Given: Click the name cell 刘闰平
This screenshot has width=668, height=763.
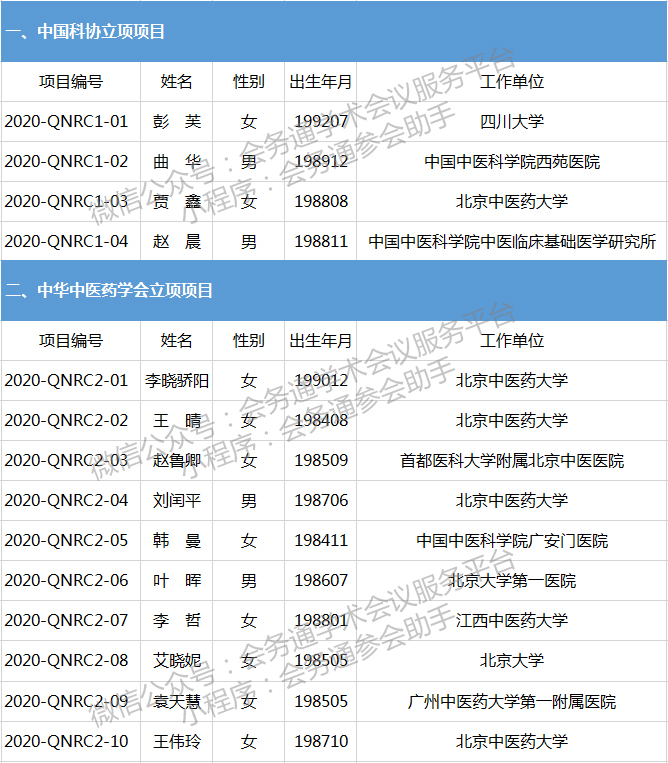Looking at the screenshot, I should (x=177, y=500).
